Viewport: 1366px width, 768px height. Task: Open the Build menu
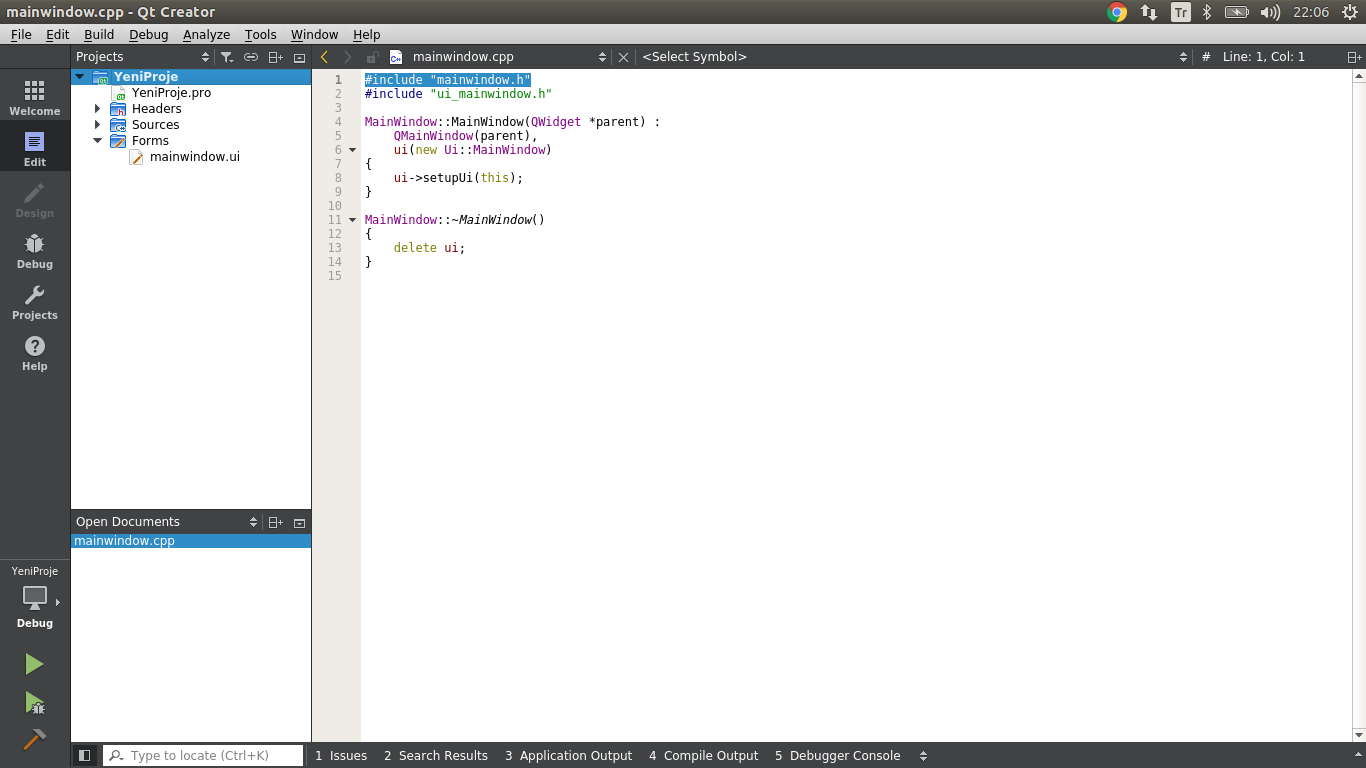[x=99, y=34]
